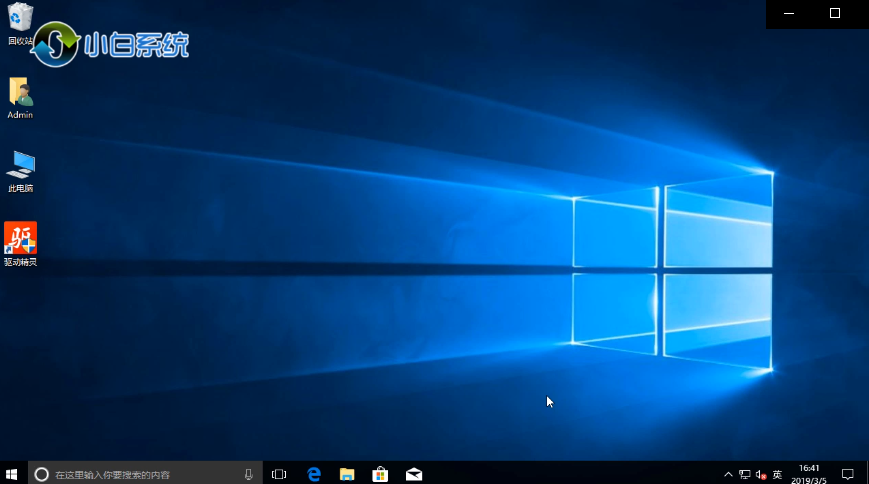Screen dimensions: 869x484
Task: Click the microphone icon in search box
Action: [248, 474]
